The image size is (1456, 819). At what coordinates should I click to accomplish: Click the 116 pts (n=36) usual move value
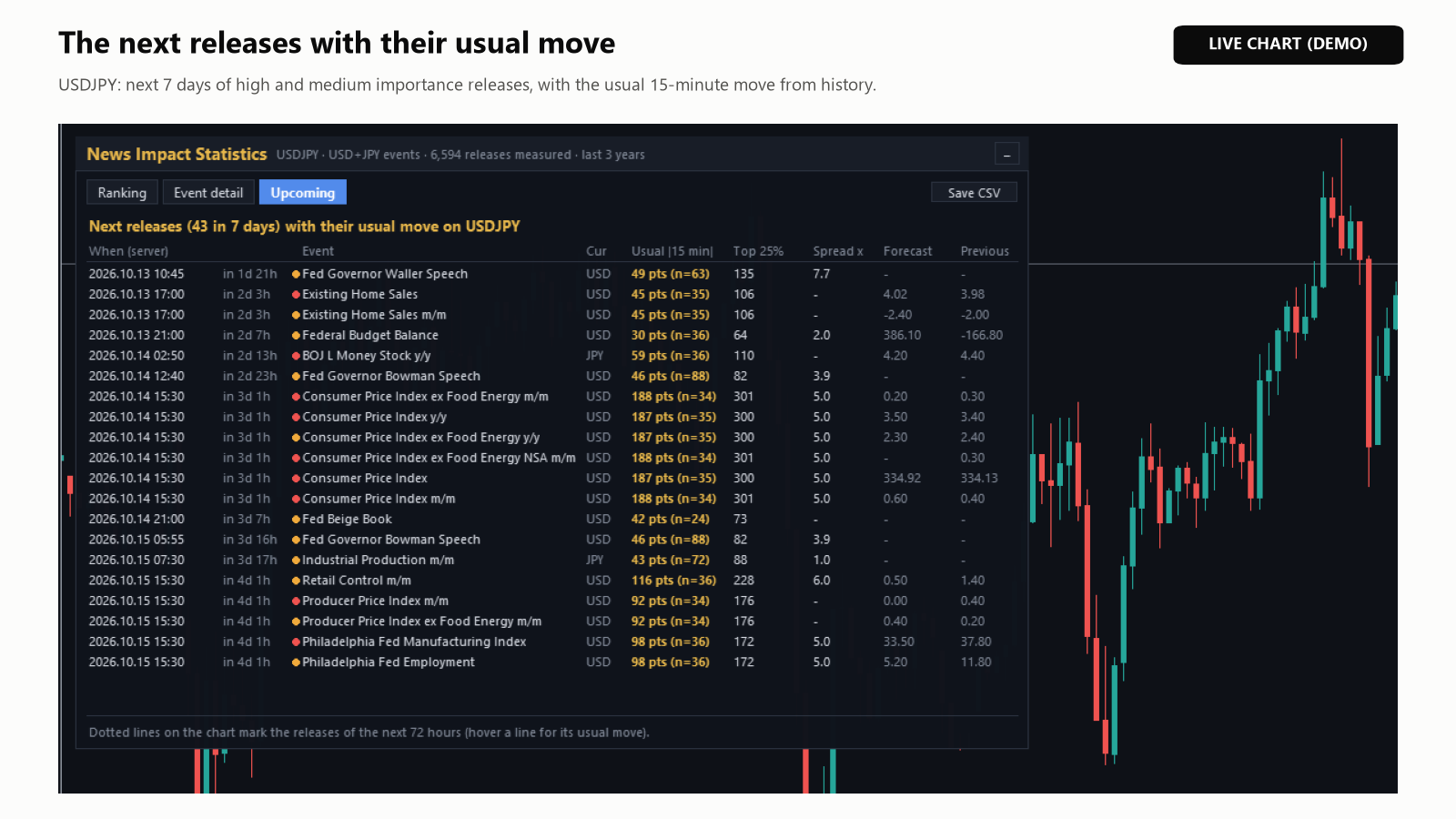tap(673, 581)
